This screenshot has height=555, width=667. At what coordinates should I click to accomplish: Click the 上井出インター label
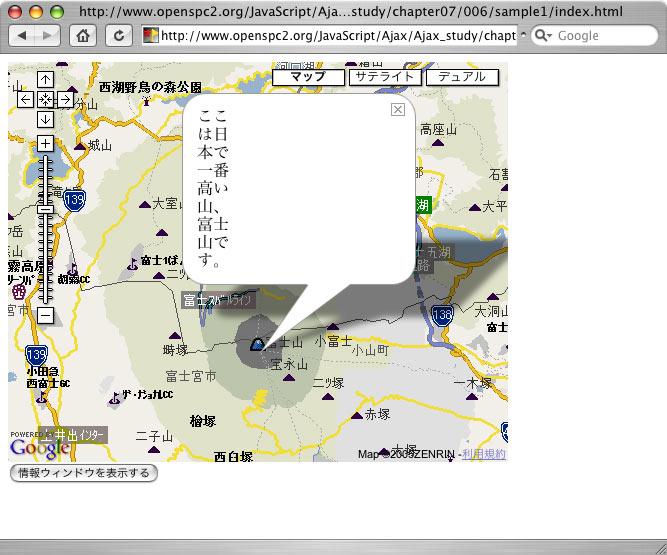[x=73, y=435]
